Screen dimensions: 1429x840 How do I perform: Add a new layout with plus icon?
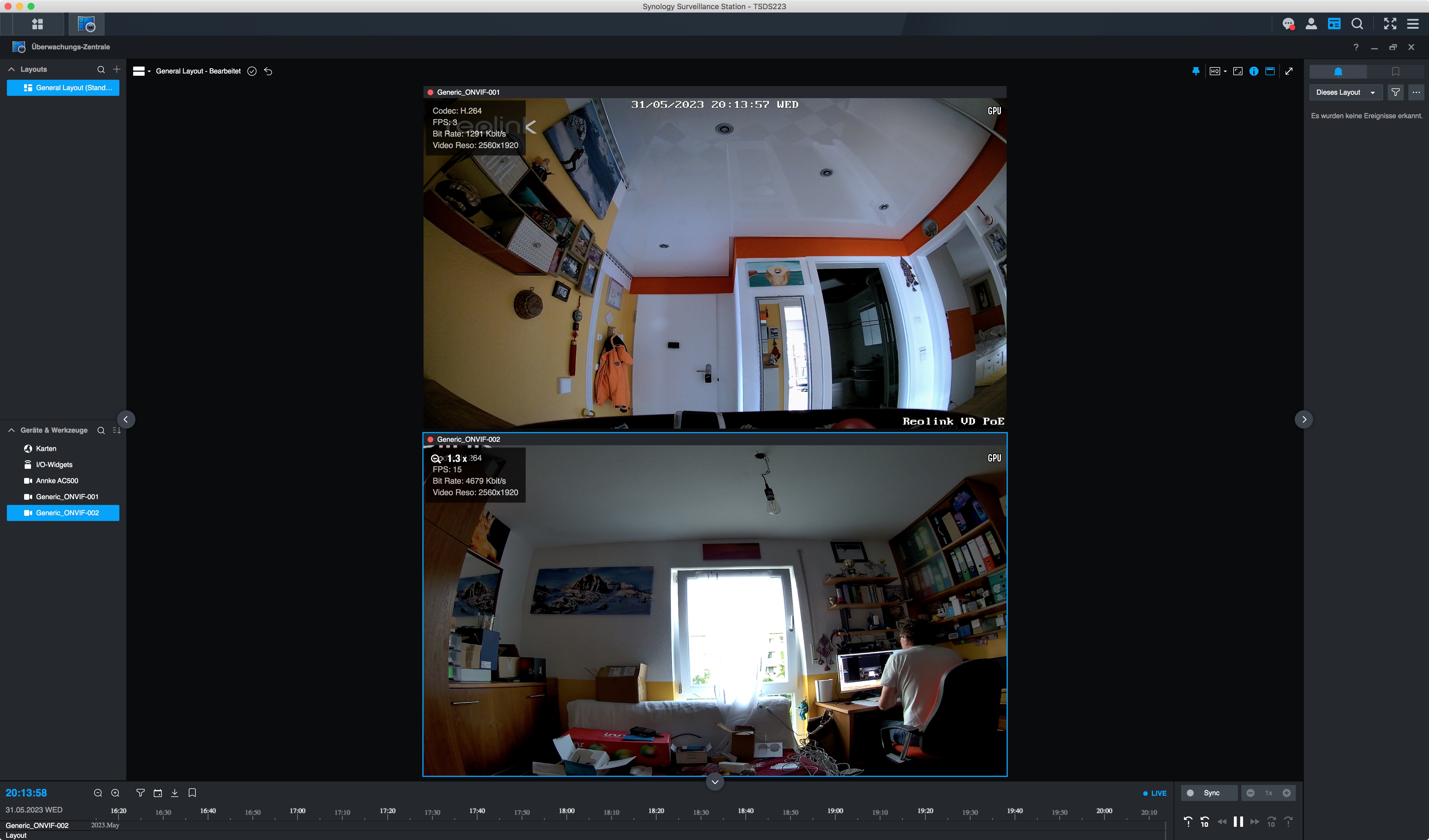tap(117, 69)
